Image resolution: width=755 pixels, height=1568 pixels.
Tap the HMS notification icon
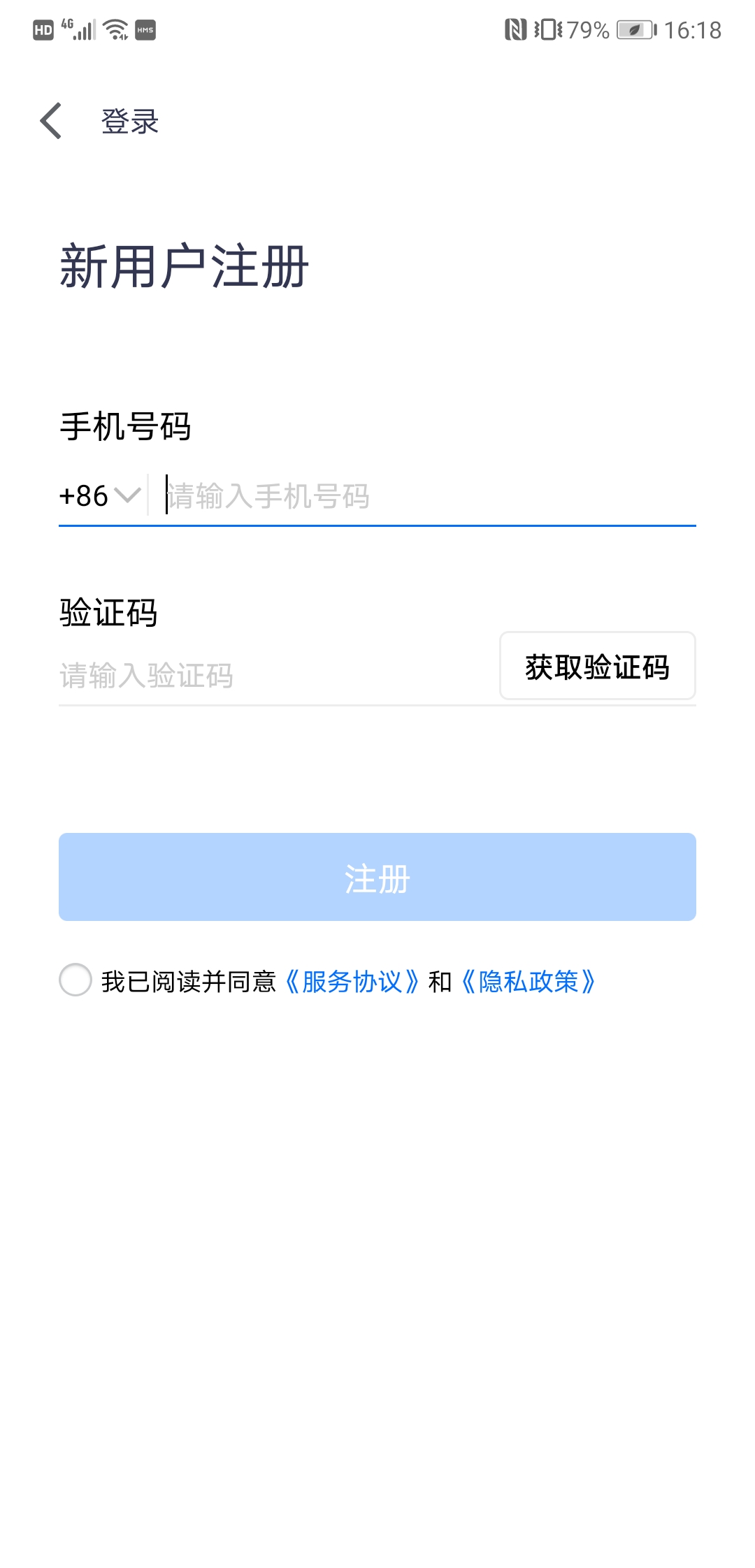tap(145, 30)
